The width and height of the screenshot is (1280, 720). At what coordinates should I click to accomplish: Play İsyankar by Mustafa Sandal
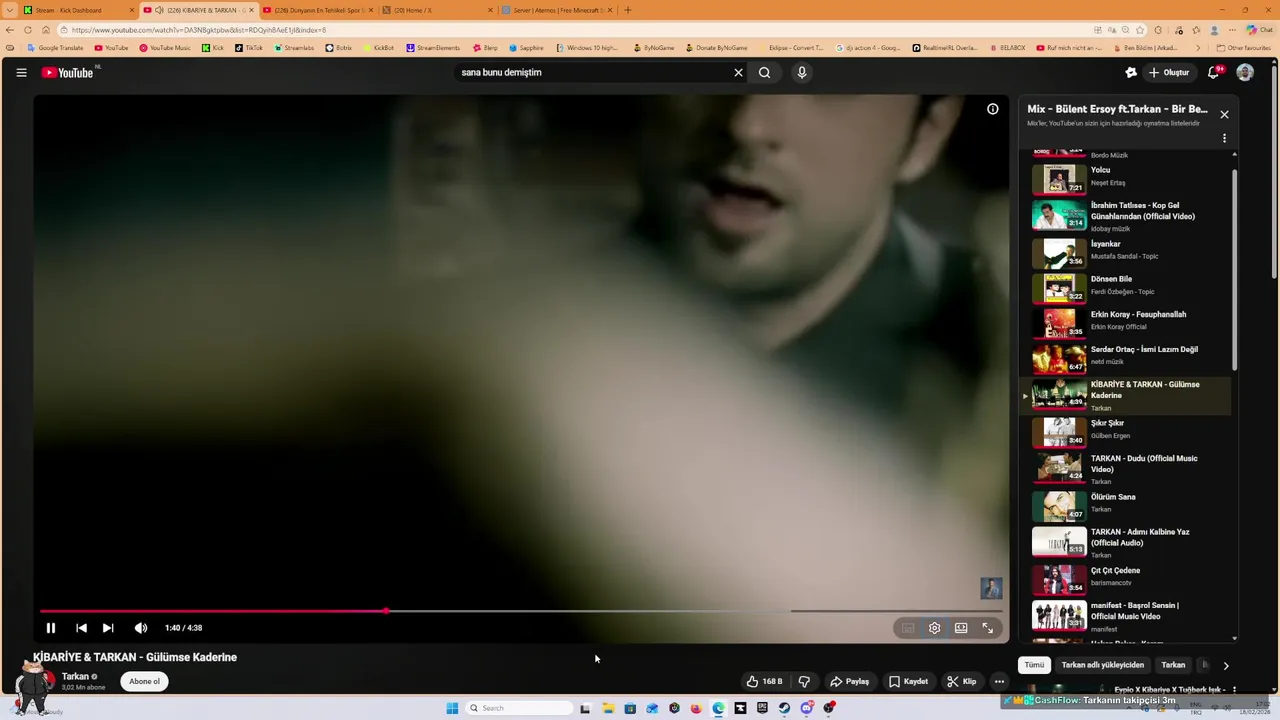tap(1125, 252)
